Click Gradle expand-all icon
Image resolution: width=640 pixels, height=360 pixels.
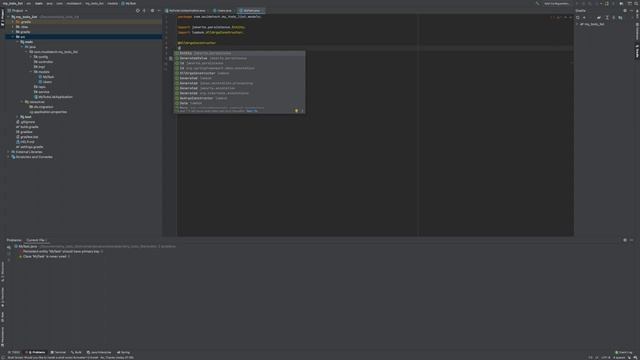point(607,18)
